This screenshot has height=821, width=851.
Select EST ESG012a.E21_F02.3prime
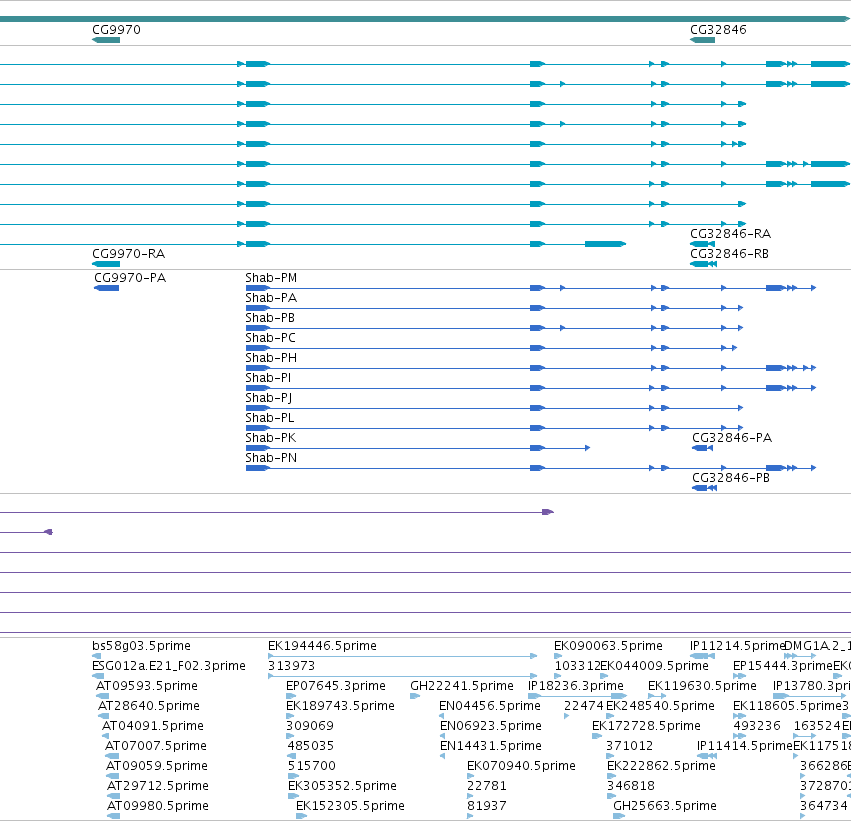pos(169,666)
